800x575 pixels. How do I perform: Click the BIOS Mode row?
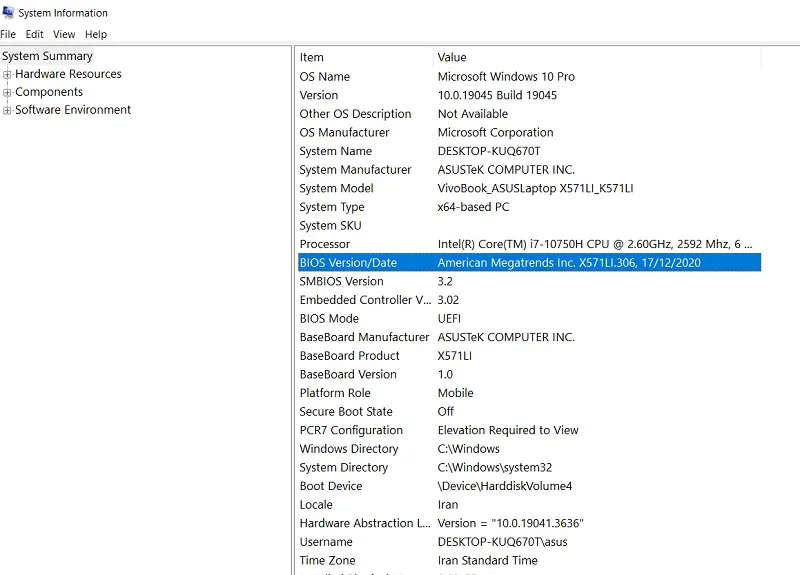529,319
